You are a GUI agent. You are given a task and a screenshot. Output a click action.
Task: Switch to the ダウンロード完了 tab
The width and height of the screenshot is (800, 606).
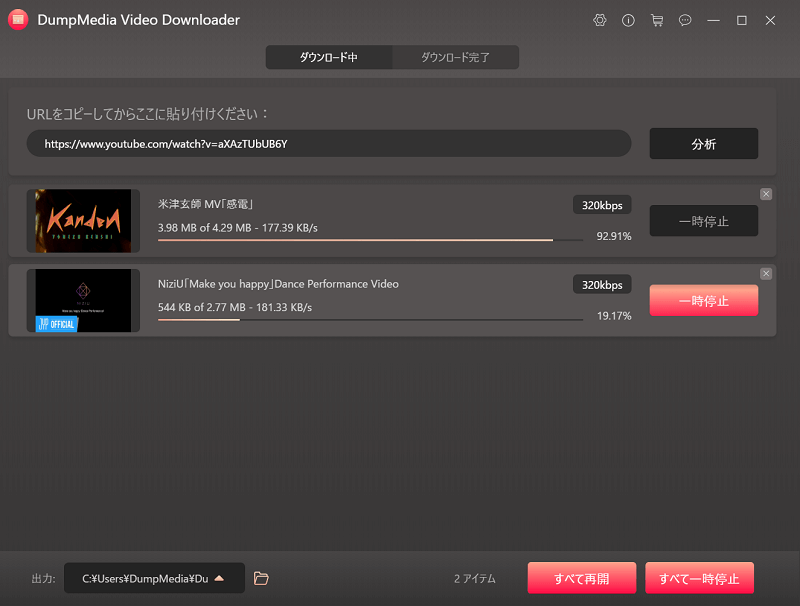(x=455, y=57)
